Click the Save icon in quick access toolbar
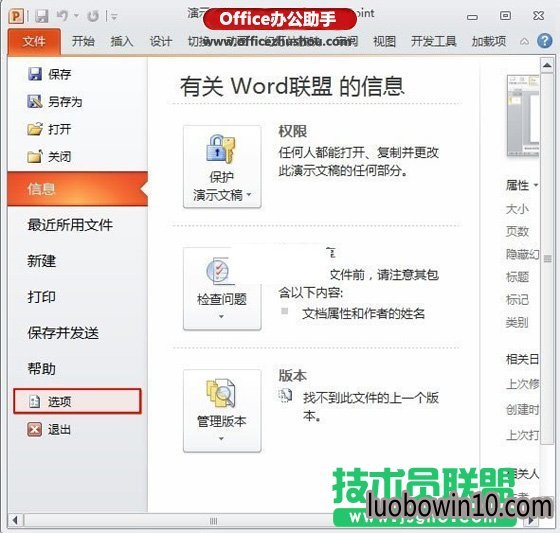 [41, 16]
